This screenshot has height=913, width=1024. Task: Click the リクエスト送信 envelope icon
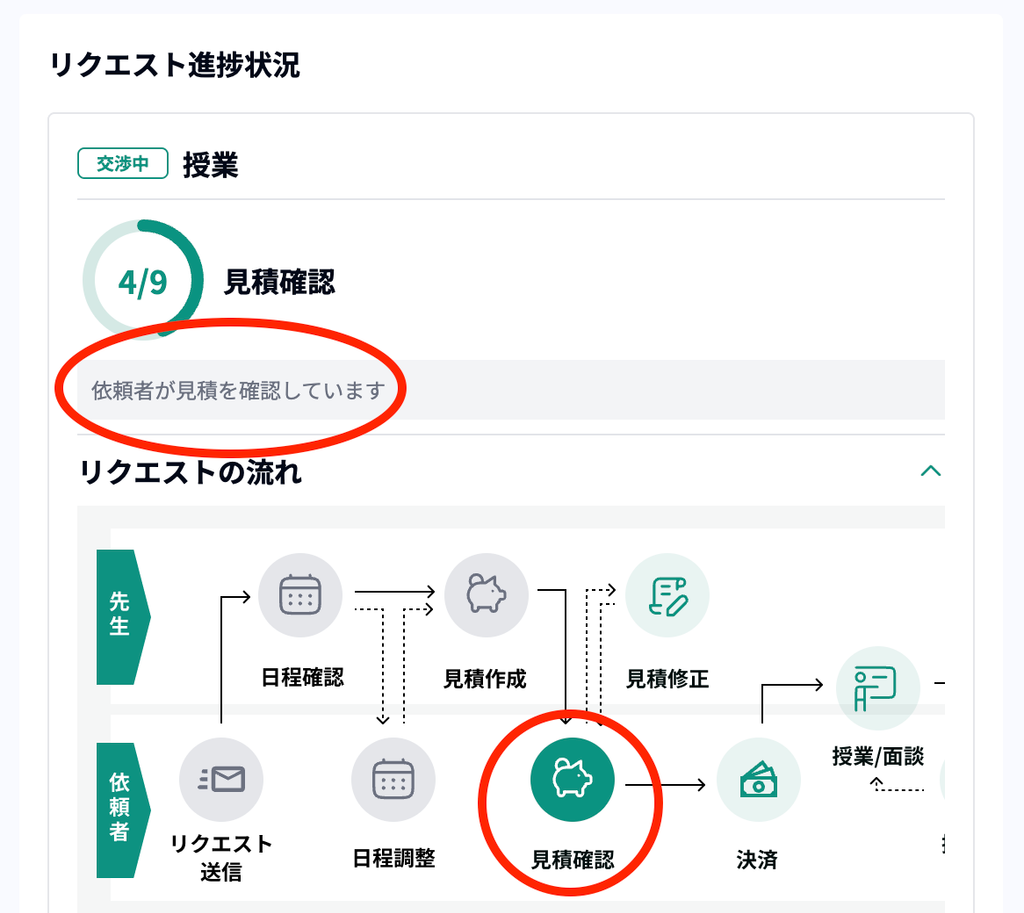tap(221, 779)
